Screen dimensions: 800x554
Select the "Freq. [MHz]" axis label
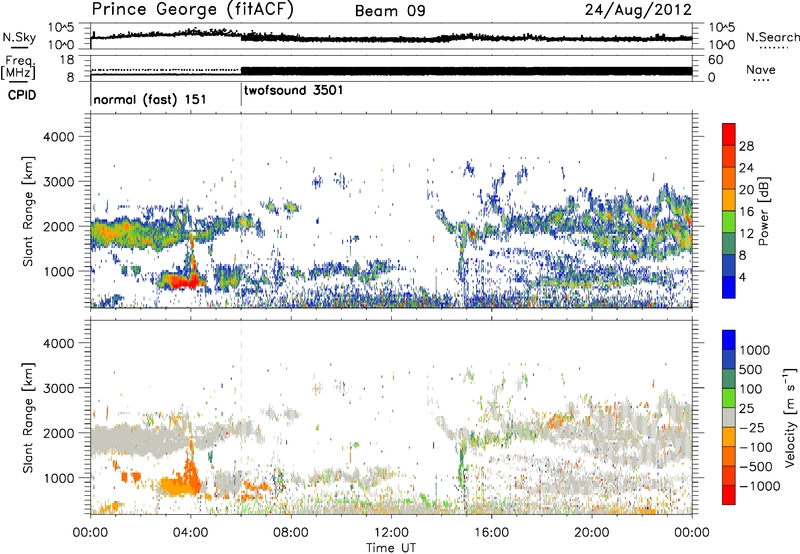18,67
